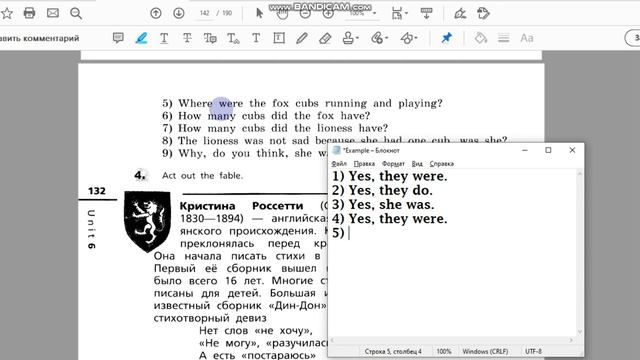
Task: Open Вид menu in Notepad
Action: click(417, 164)
